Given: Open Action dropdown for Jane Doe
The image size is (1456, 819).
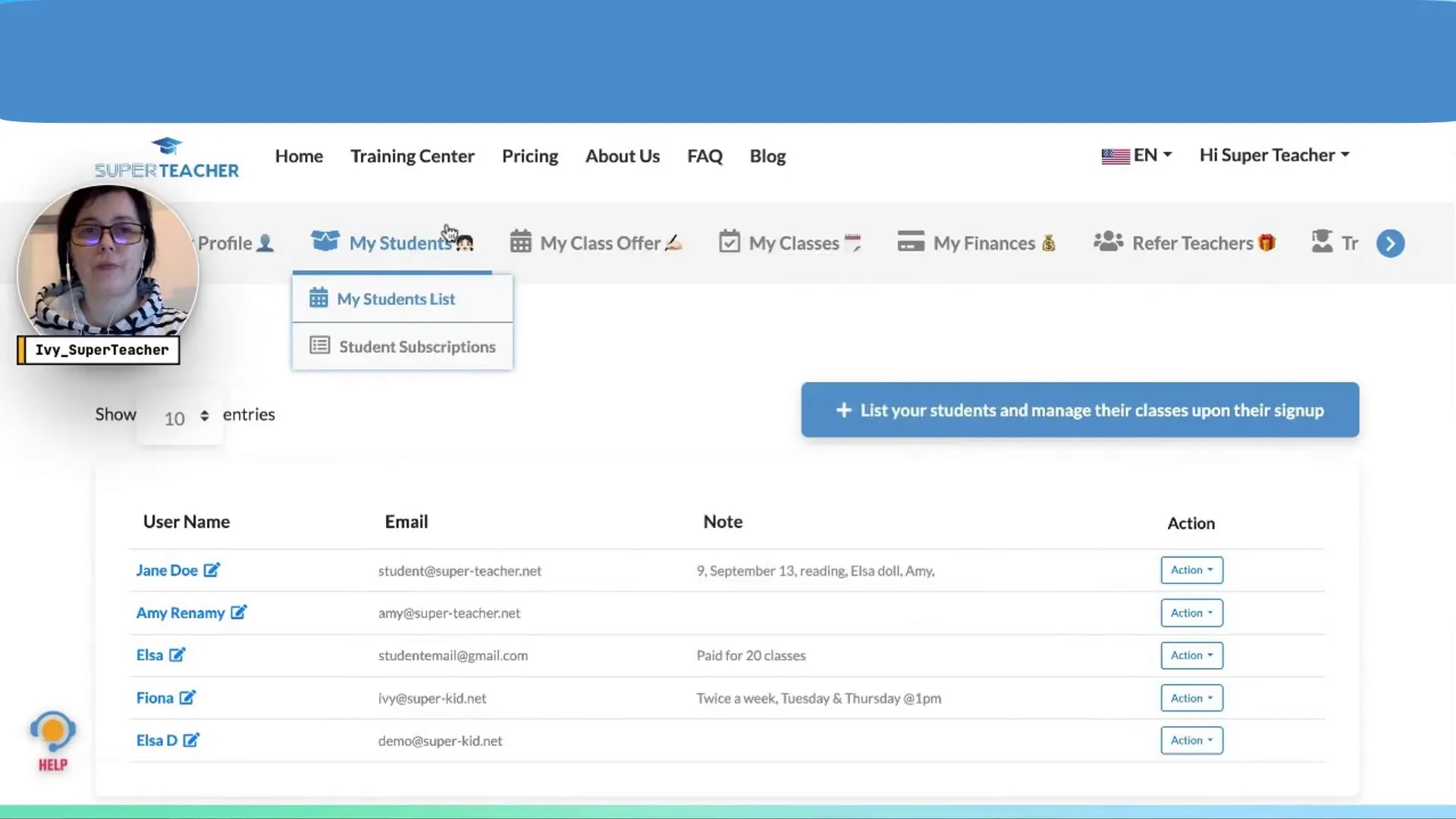Looking at the screenshot, I should point(1191,570).
